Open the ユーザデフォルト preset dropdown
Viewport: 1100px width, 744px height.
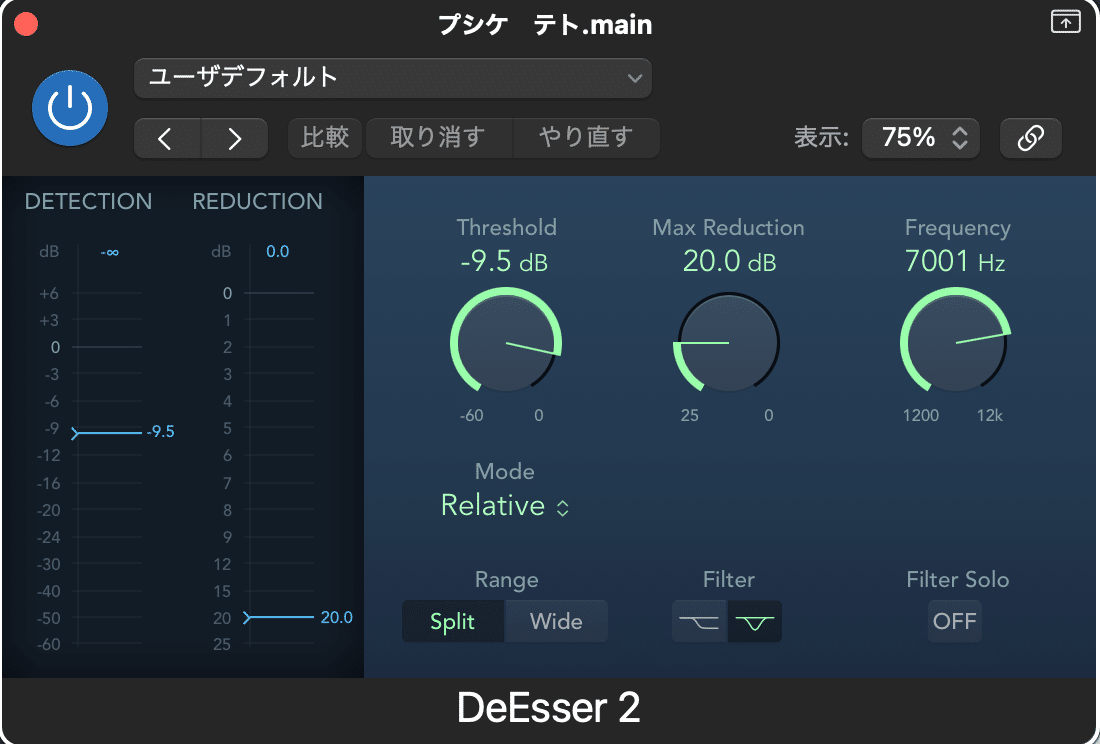tap(393, 78)
